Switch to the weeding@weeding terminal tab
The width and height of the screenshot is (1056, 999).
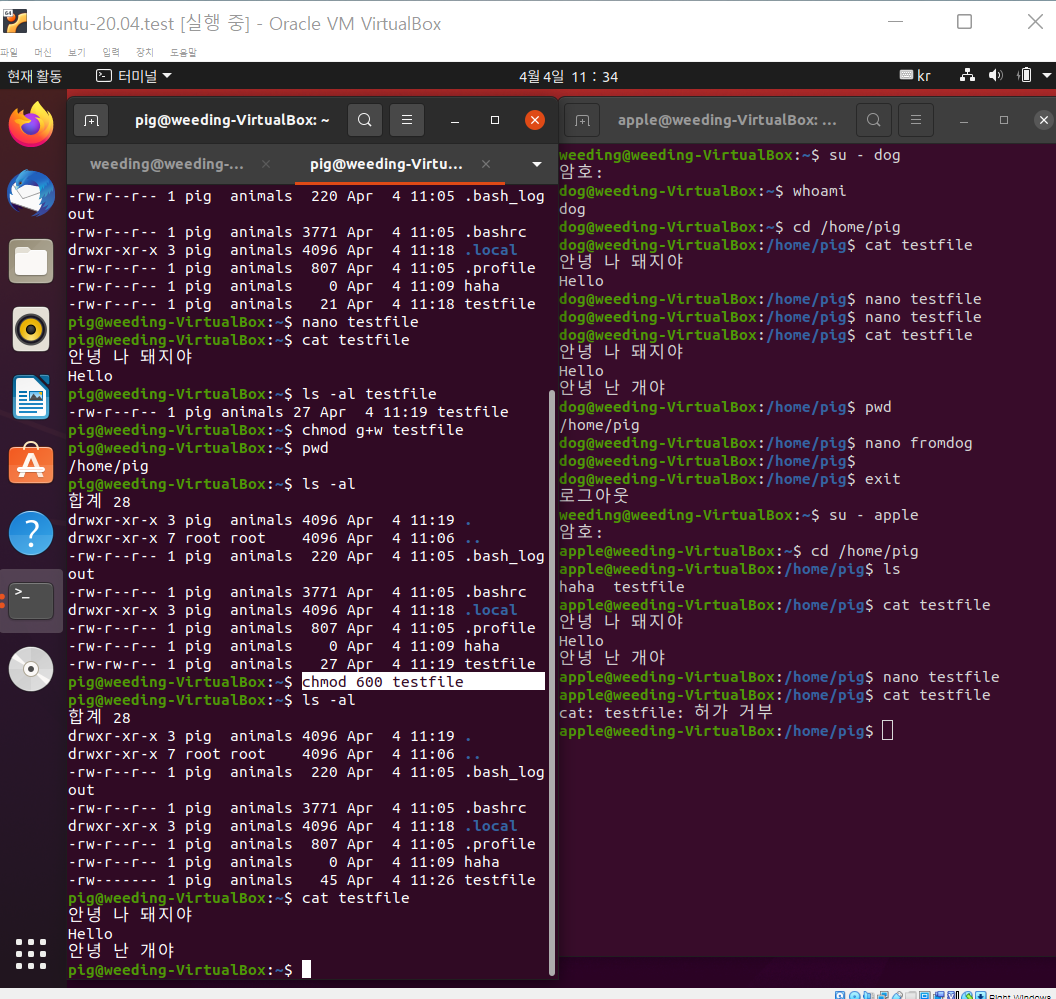pyautogui.click(x=166, y=164)
